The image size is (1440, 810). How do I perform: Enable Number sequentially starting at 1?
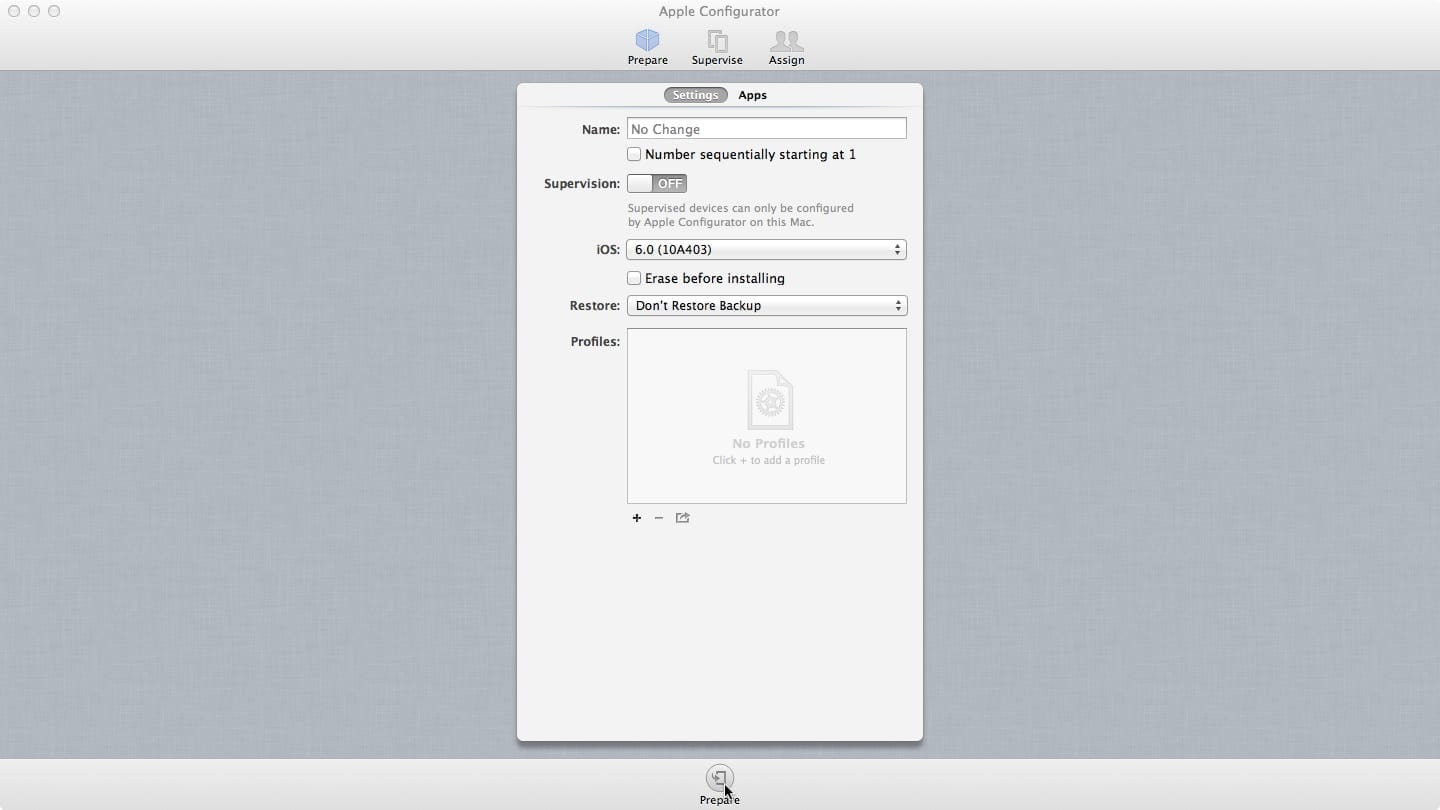pos(634,154)
